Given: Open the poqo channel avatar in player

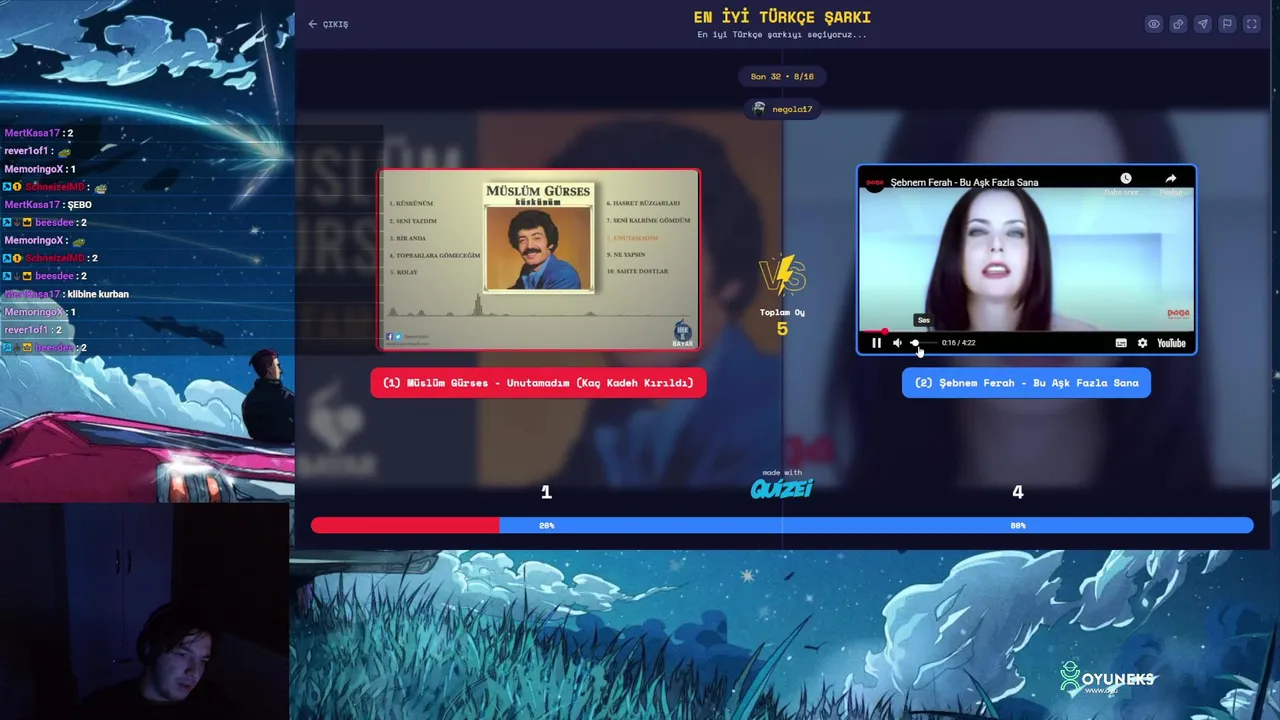Looking at the screenshot, I should pos(875,183).
